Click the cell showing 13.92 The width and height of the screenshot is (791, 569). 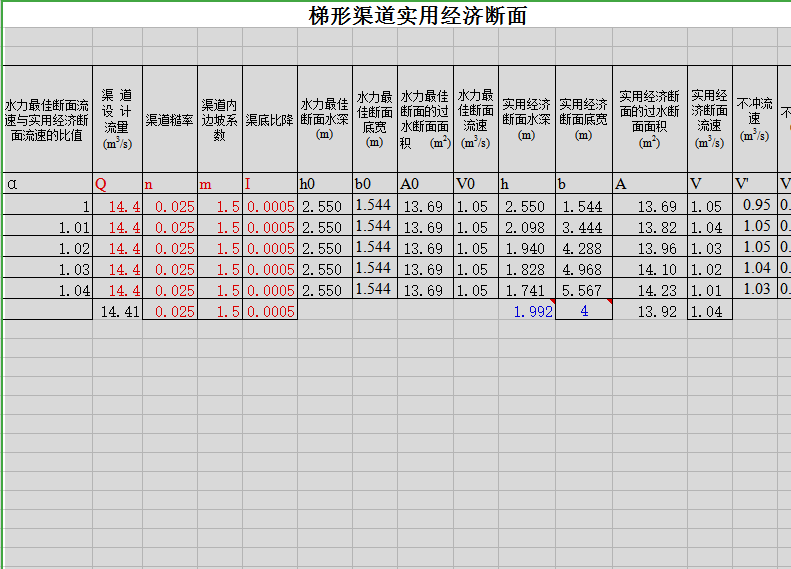649,311
